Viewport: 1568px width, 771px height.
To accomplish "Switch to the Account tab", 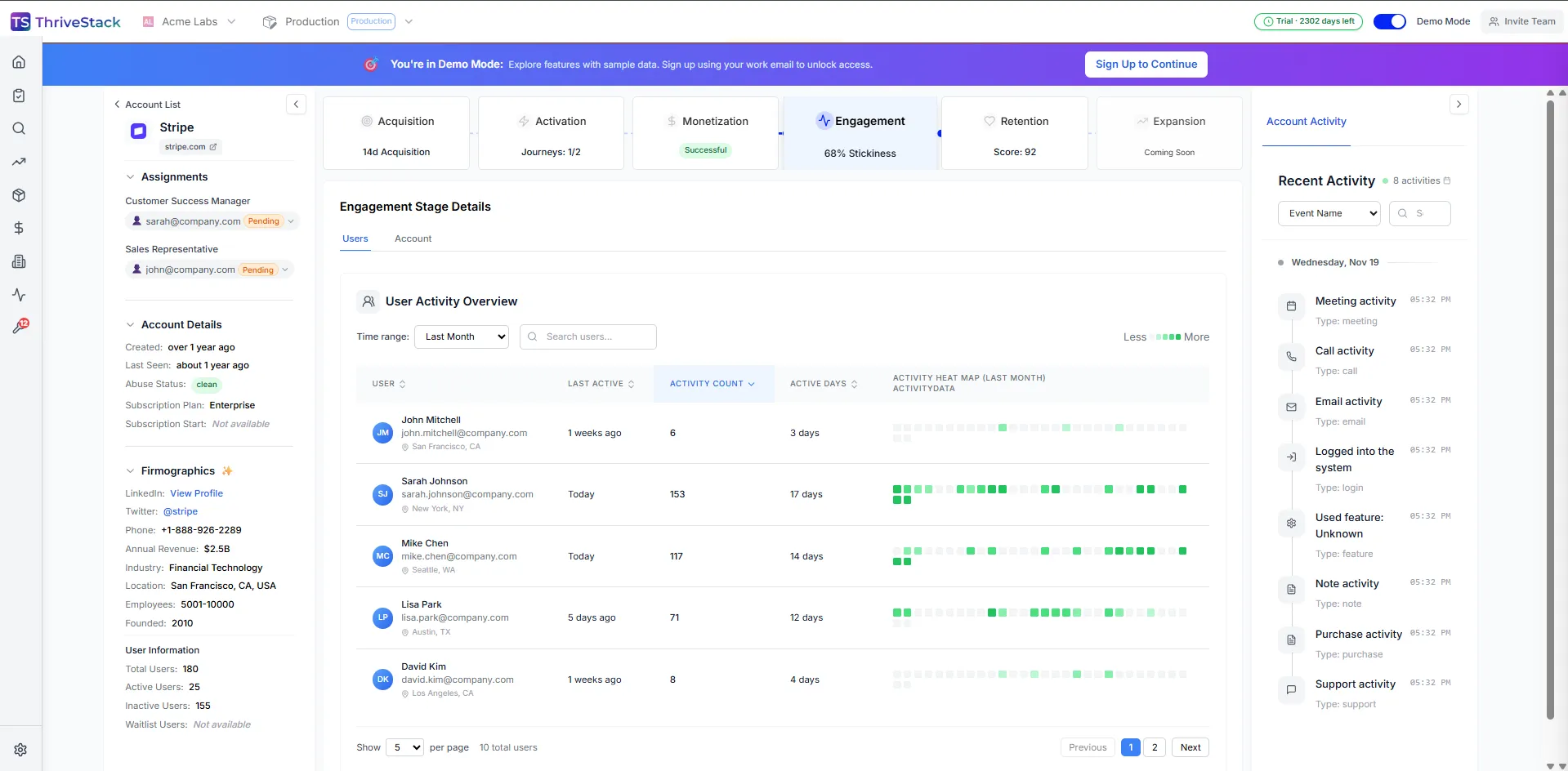I will [x=413, y=238].
